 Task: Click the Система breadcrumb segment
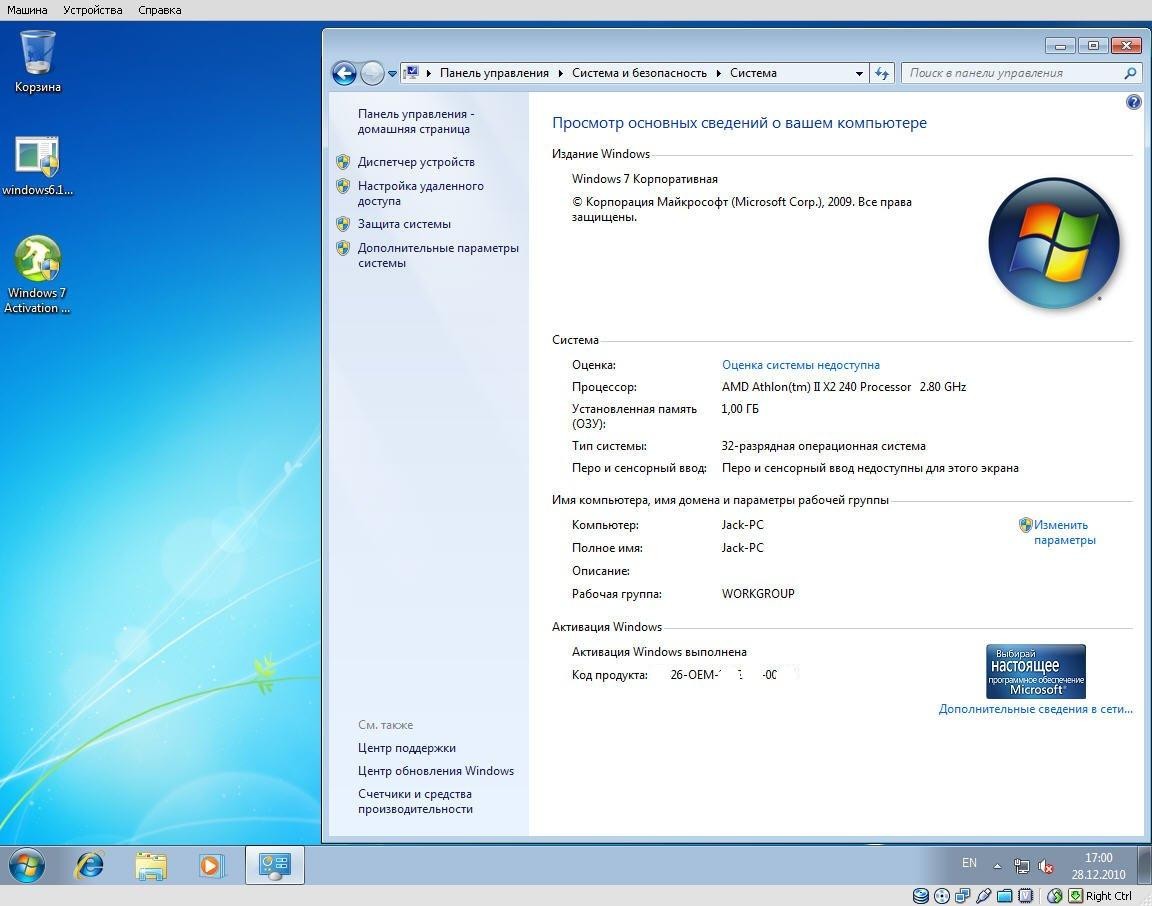(753, 73)
